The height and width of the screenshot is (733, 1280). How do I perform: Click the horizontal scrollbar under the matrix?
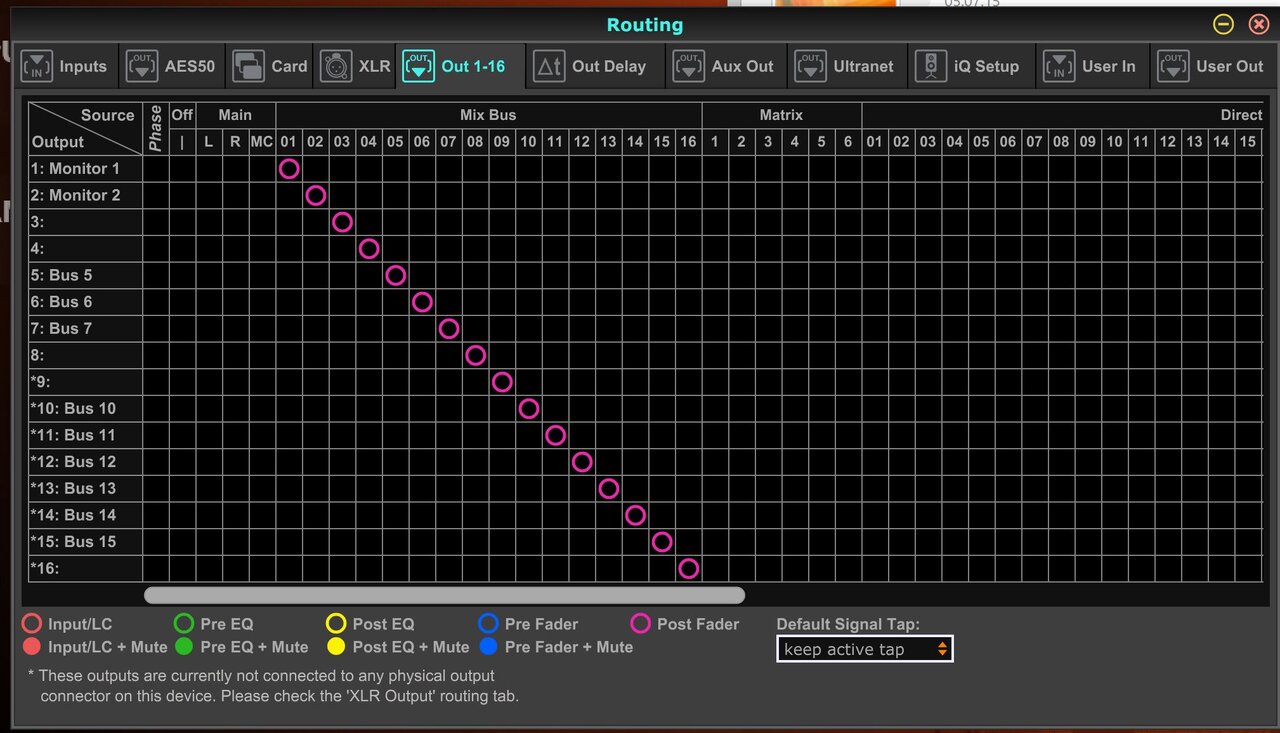pos(445,595)
